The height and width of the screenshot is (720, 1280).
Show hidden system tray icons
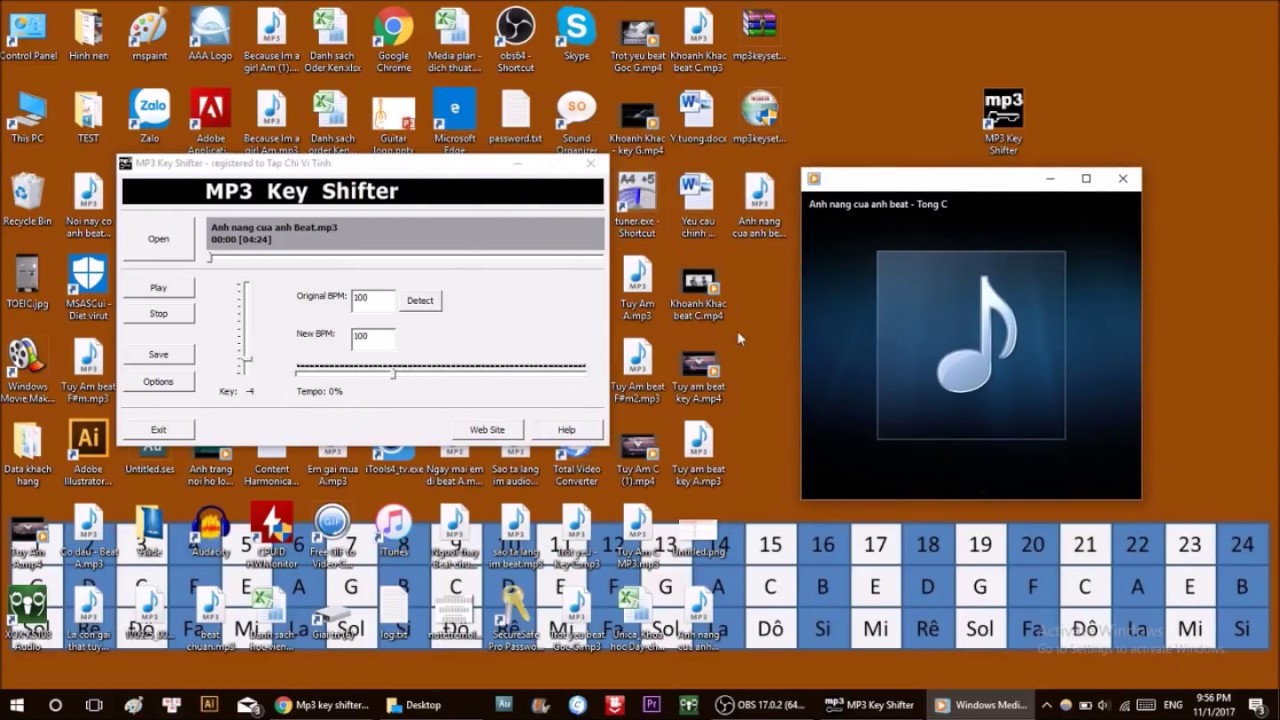click(x=1047, y=705)
